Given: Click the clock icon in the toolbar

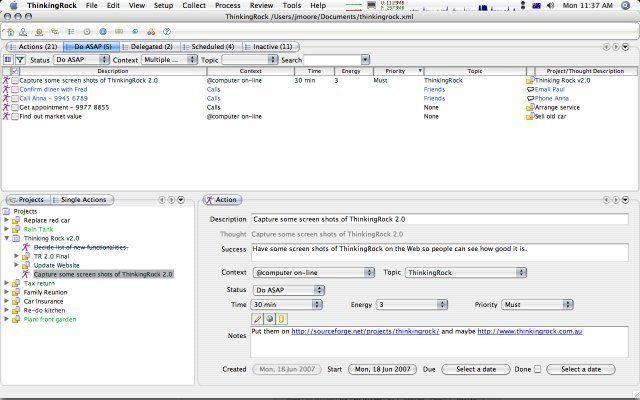Looking at the screenshot, I should click(x=87, y=31).
